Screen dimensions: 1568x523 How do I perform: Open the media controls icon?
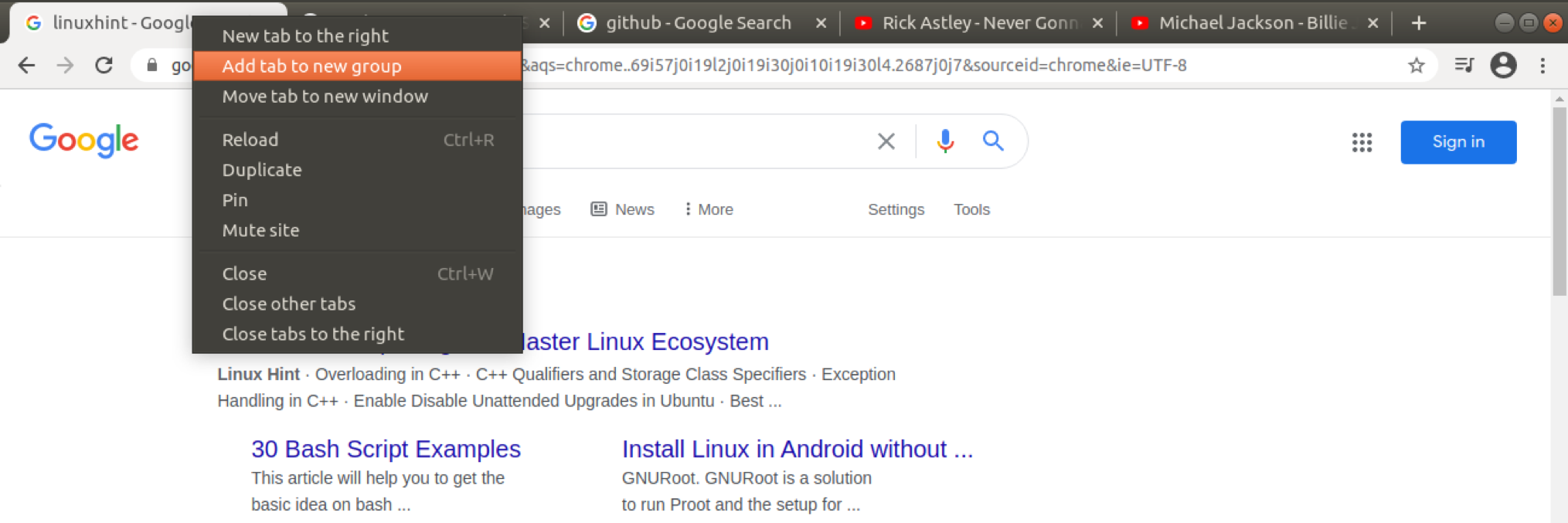pos(1464,66)
